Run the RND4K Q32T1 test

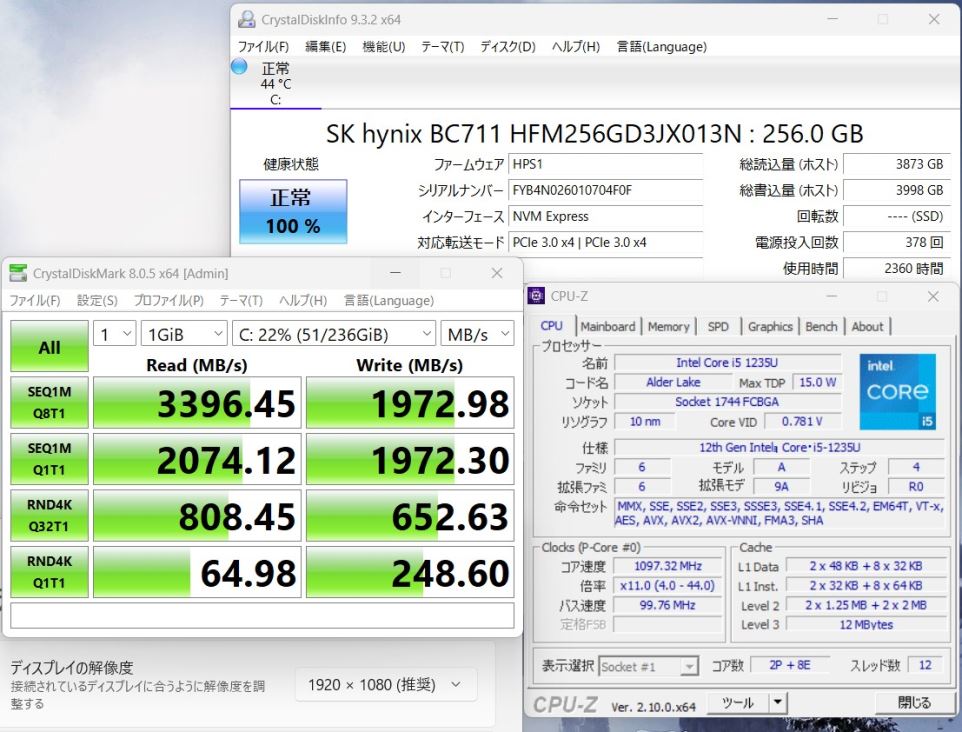pos(50,515)
